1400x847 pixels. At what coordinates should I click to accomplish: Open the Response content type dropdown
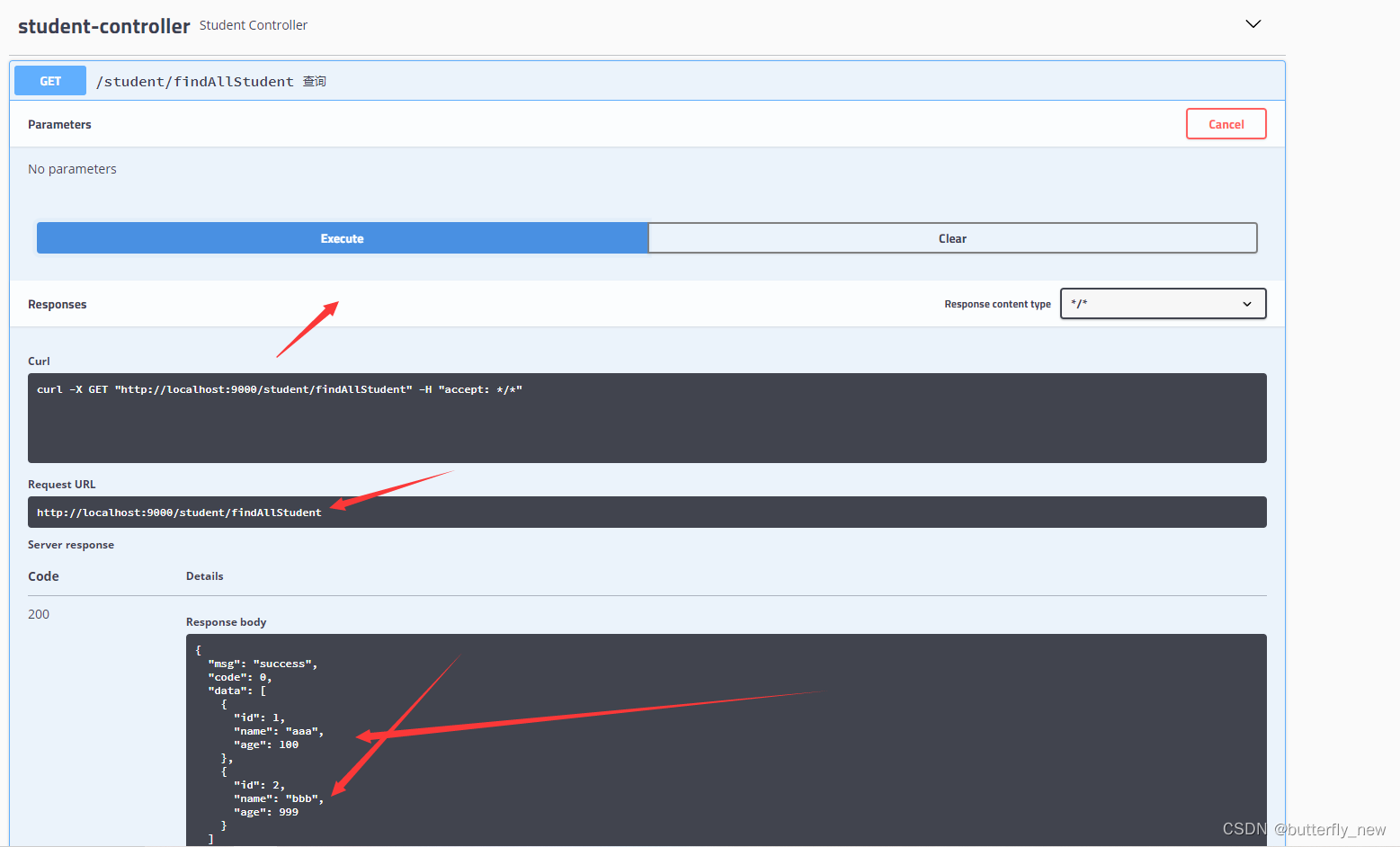(1163, 303)
